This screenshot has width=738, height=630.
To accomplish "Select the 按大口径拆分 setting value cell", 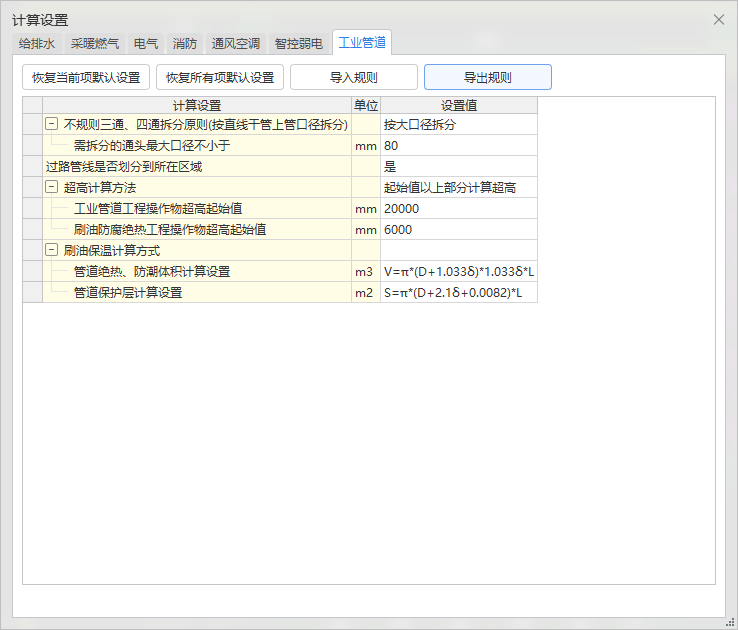I will [458, 125].
